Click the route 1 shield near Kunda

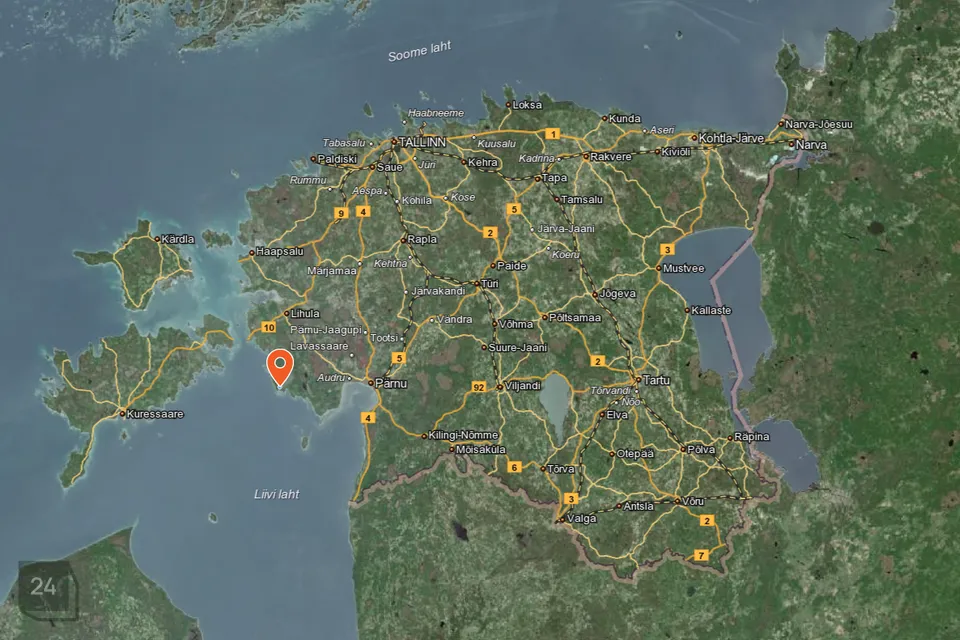click(x=552, y=133)
